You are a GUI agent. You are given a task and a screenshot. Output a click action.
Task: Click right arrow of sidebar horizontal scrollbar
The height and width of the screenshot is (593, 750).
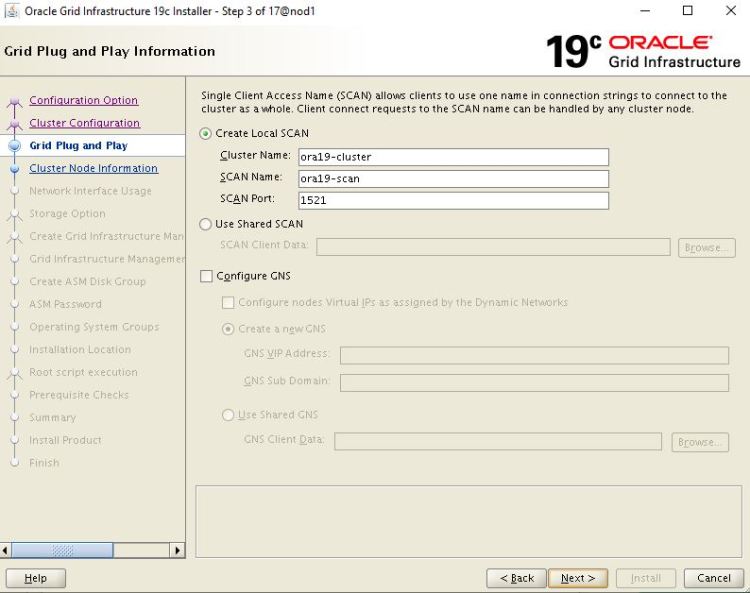click(178, 550)
